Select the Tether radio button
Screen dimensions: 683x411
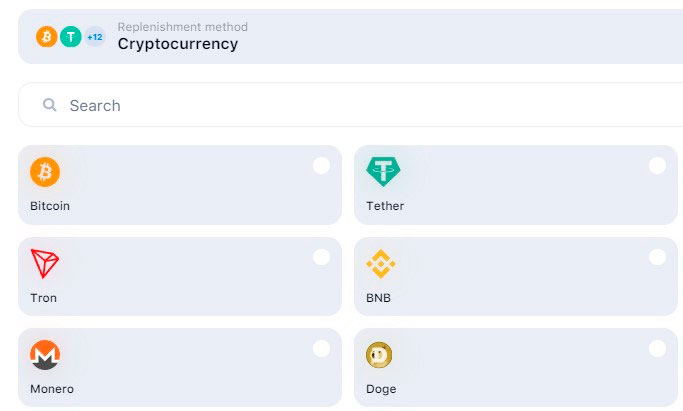click(657, 166)
